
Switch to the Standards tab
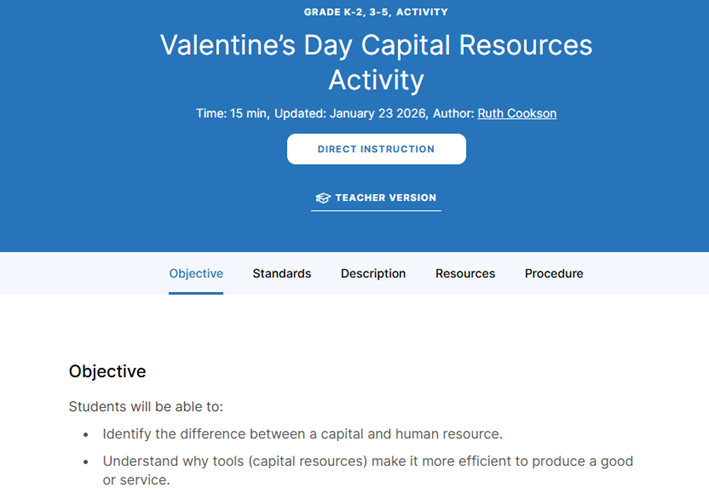coord(281,273)
